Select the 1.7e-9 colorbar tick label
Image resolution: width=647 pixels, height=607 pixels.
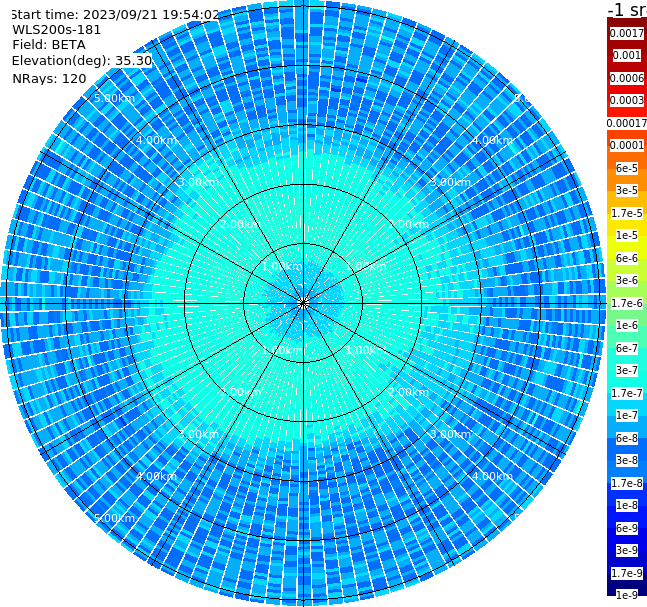(627, 573)
